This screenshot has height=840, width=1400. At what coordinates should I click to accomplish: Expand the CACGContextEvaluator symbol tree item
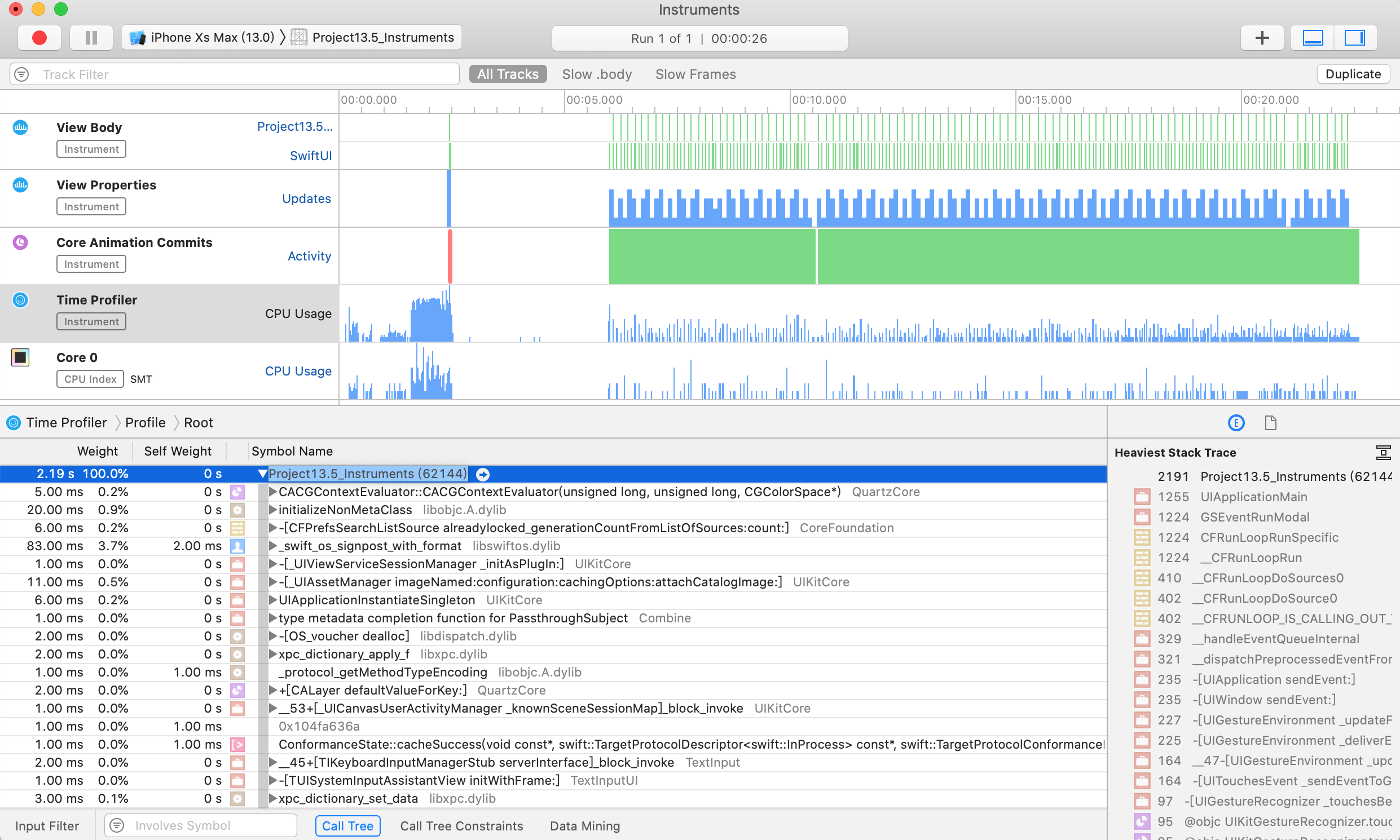click(x=269, y=491)
